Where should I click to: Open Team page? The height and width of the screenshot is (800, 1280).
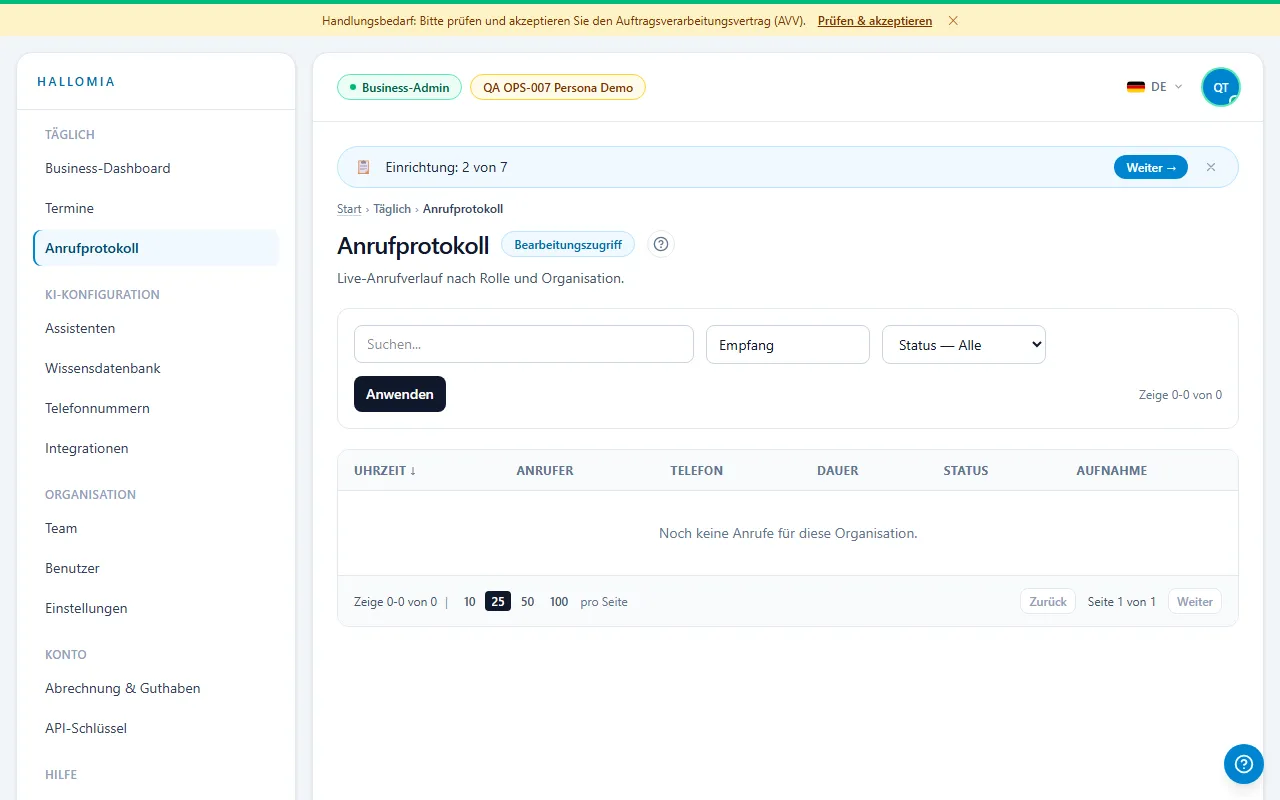[x=156, y=528]
